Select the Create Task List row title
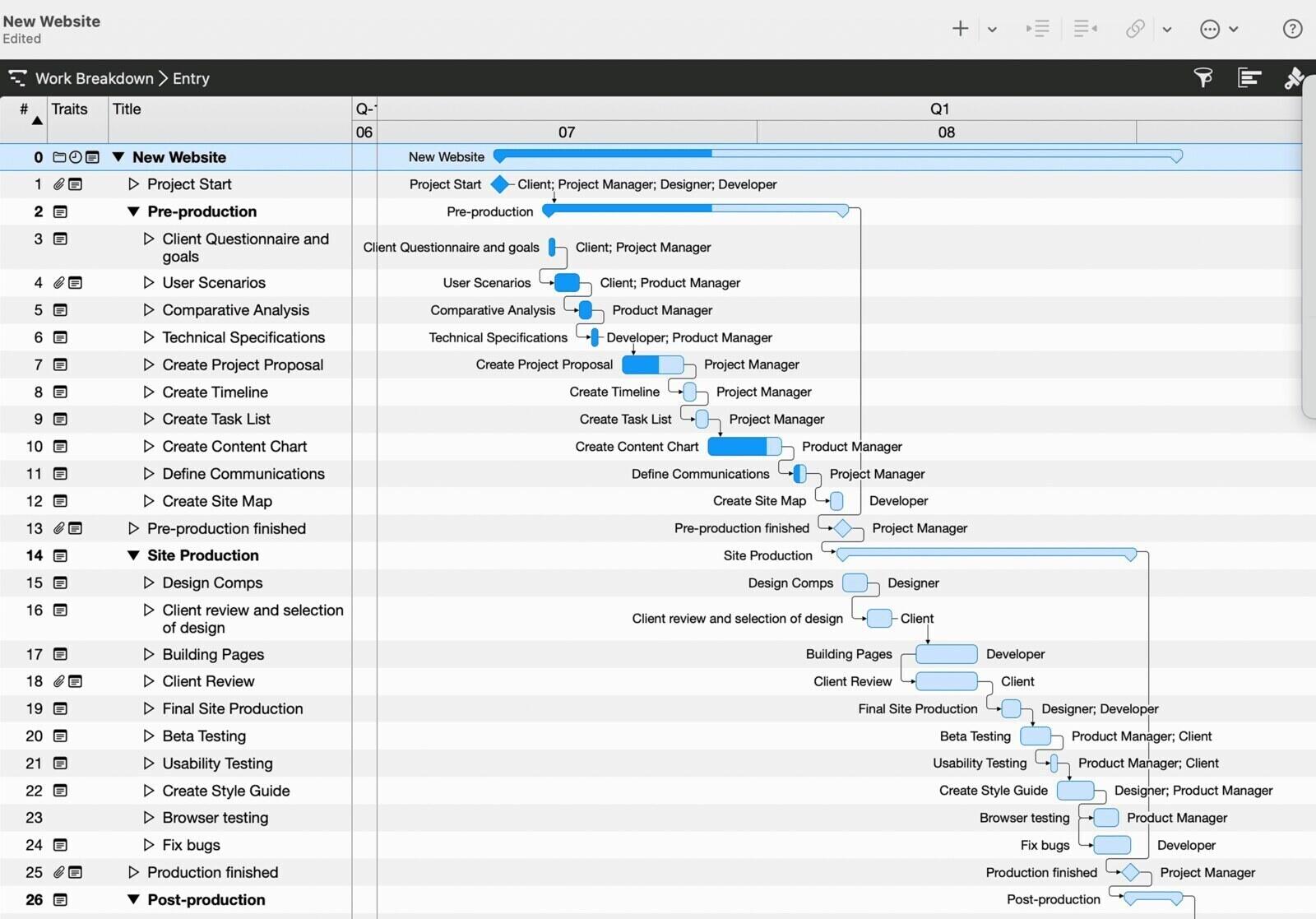The height and width of the screenshot is (919, 1316). (x=216, y=419)
